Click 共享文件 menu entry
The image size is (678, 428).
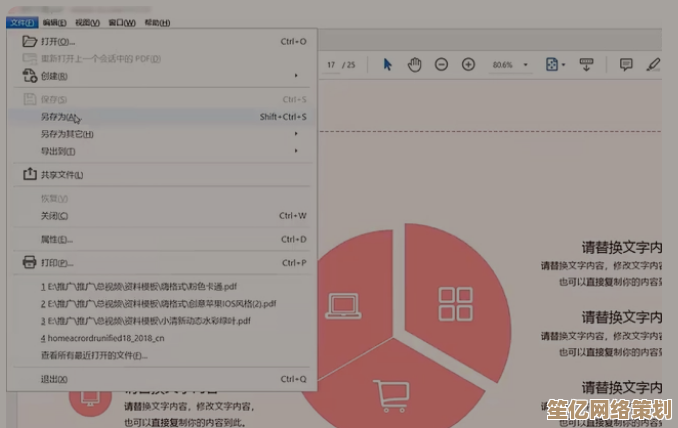[62, 175]
